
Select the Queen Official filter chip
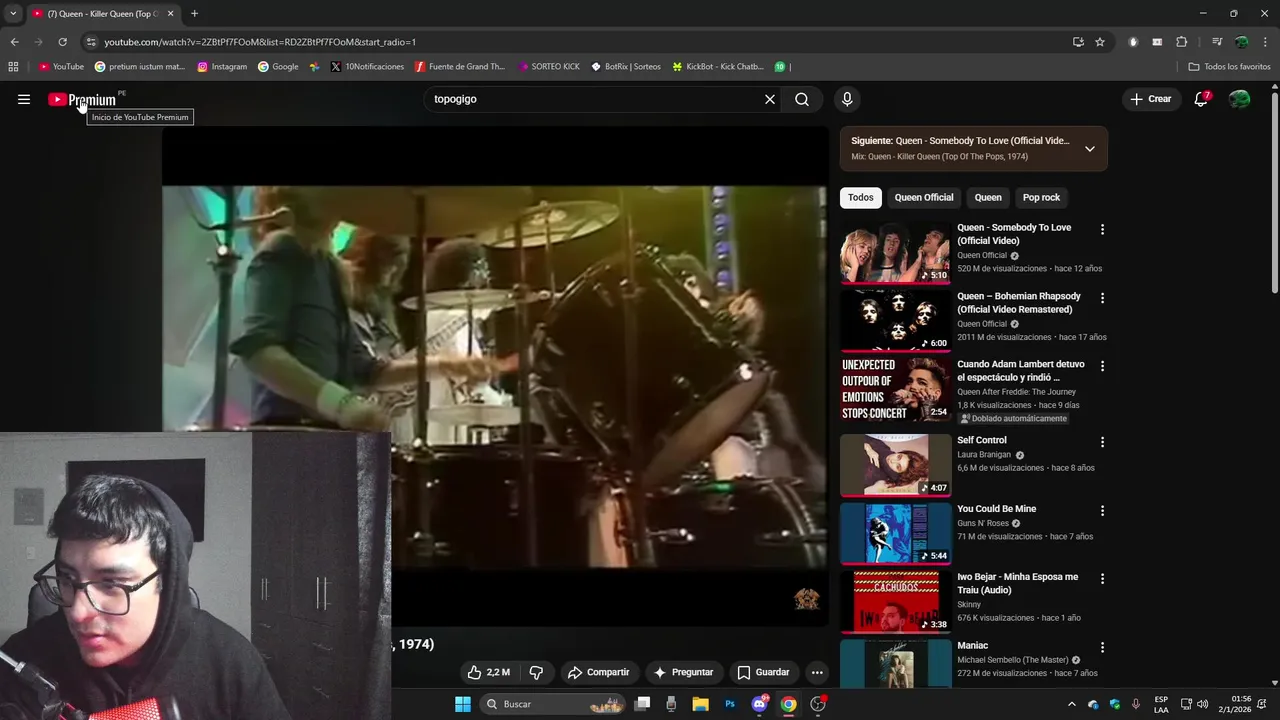pyautogui.click(x=924, y=197)
